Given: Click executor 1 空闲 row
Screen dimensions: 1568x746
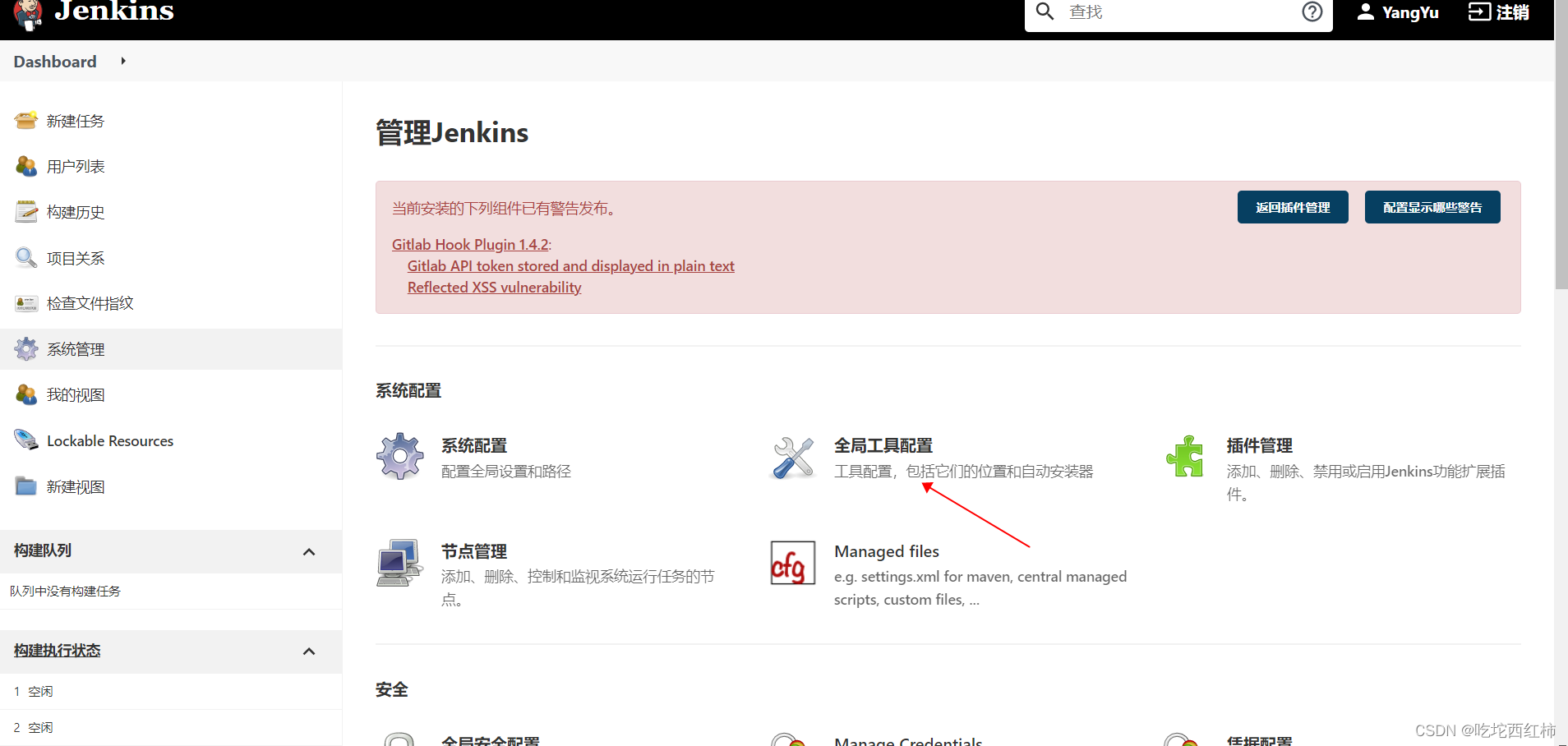Looking at the screenshot, I should tap(171, 691).
